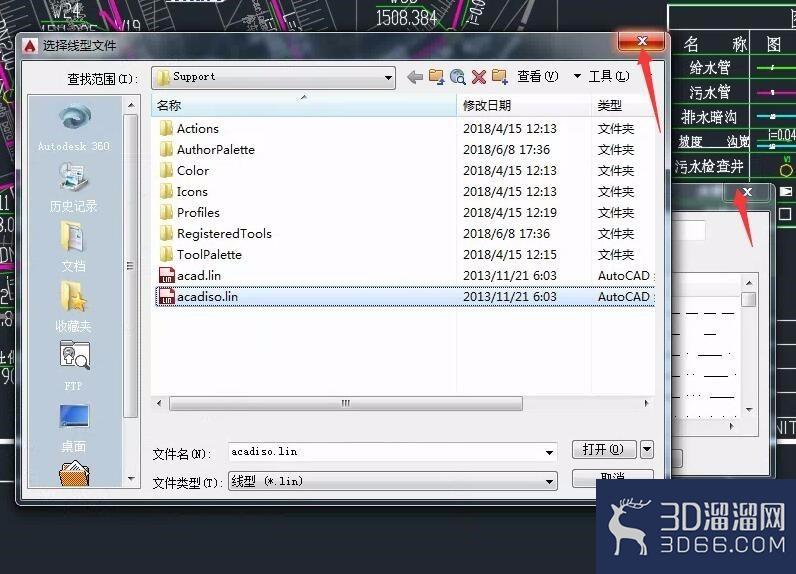796x574 pixels.
Task: Select the Icons folder icon
Action: [167, 191]
